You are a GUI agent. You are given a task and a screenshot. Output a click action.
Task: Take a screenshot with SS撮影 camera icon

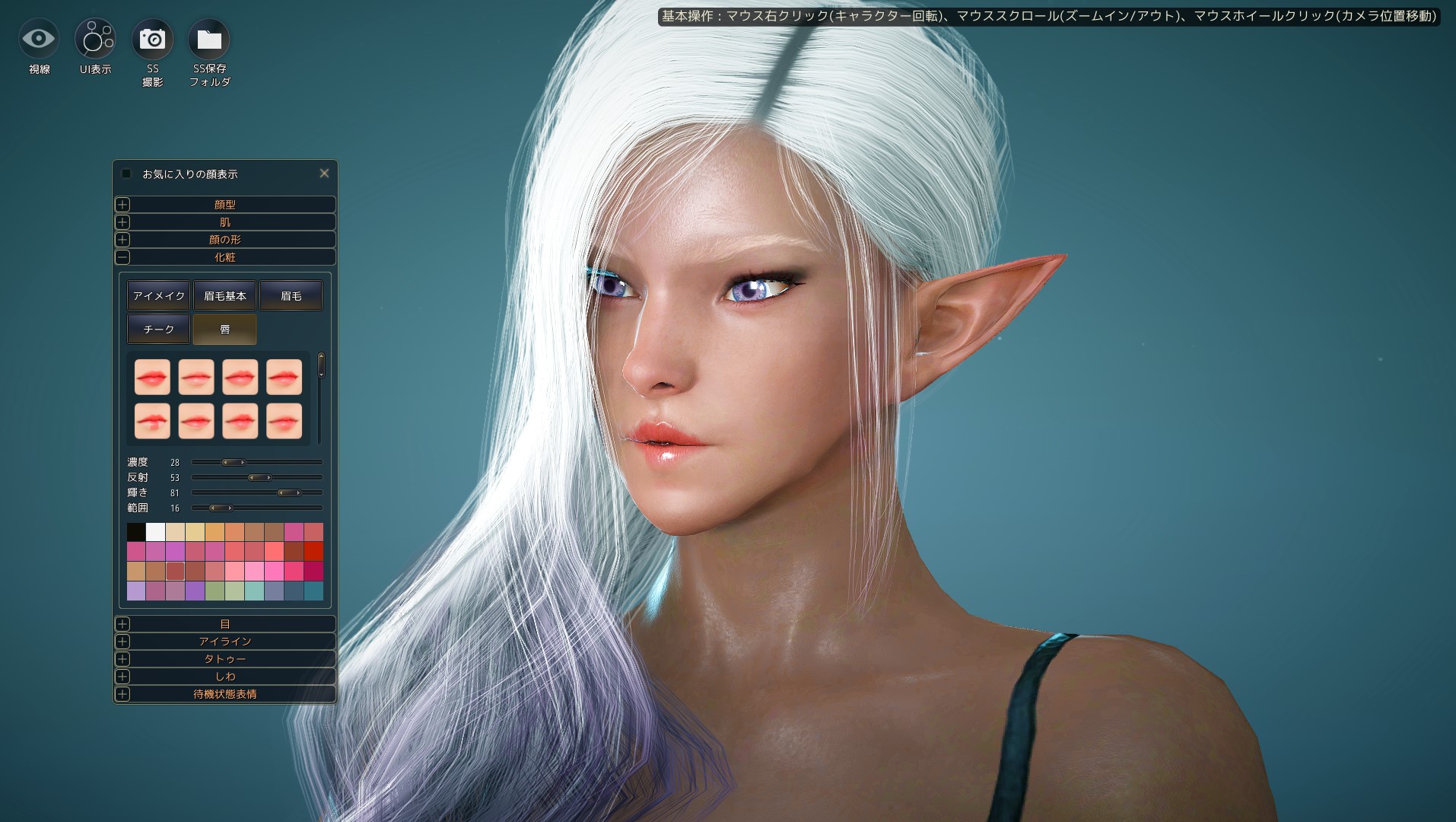click(152, 39)
